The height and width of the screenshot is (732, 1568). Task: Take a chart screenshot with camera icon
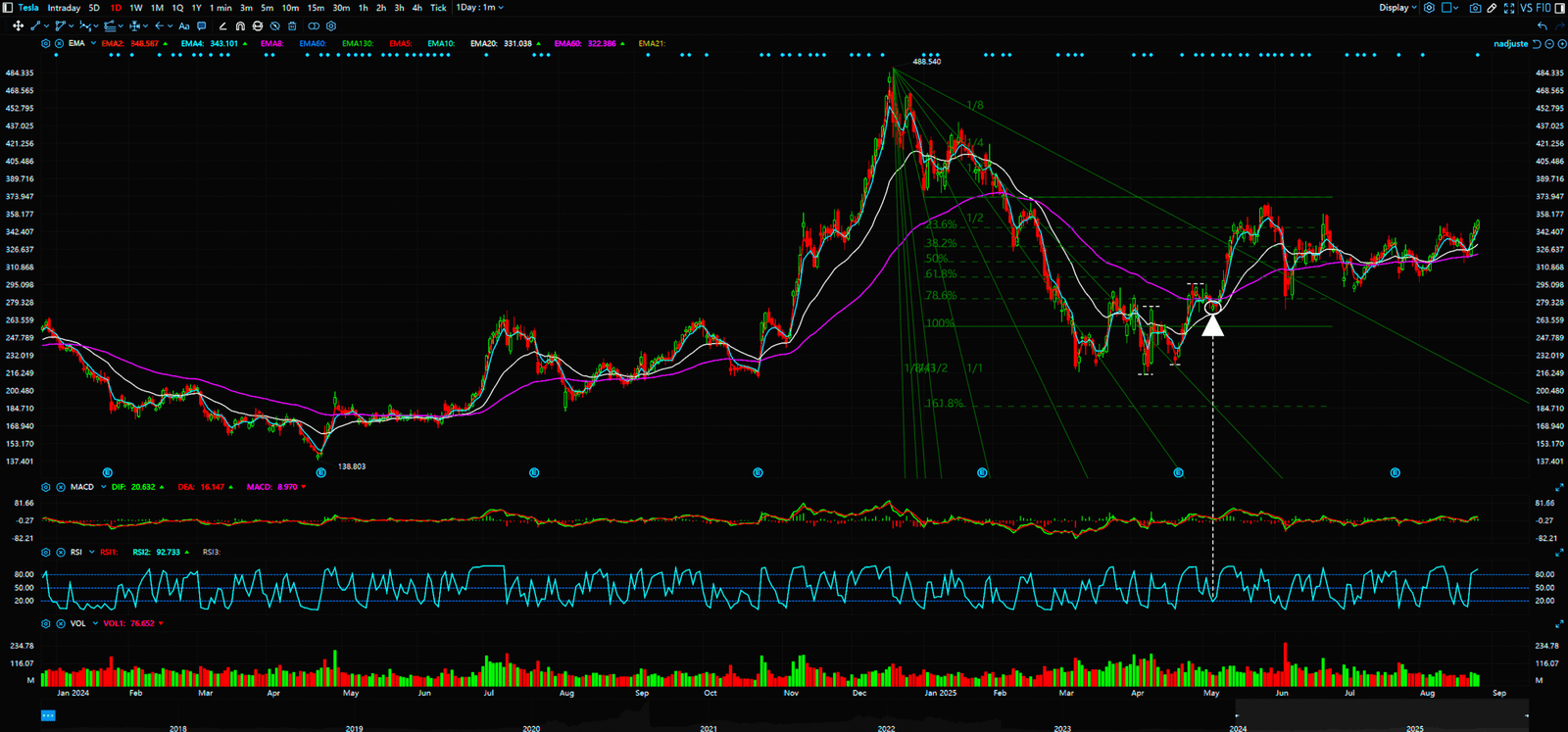pyautogui.click(x=1475, y=8)
